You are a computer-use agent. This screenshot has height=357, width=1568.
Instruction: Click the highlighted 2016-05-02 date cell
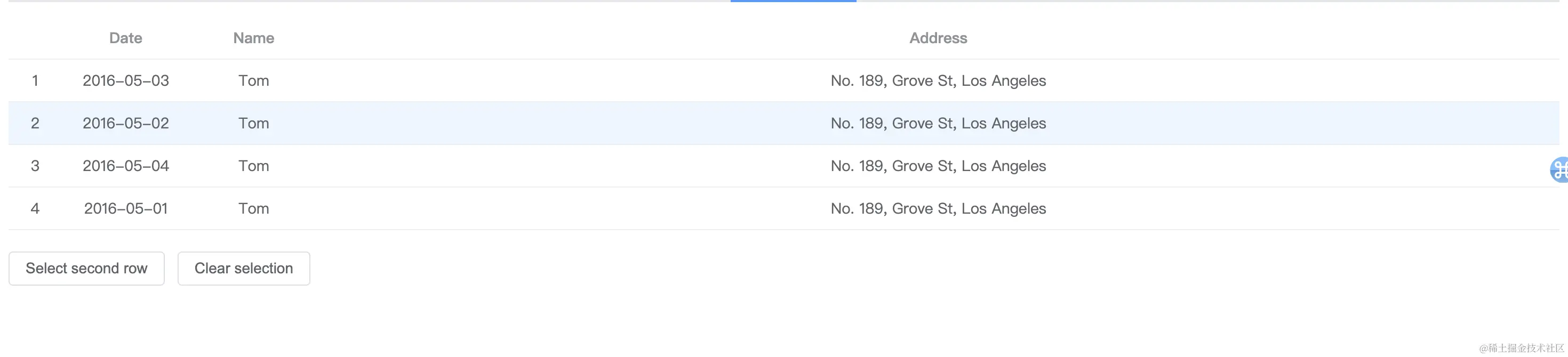click(x=125, y=123)
